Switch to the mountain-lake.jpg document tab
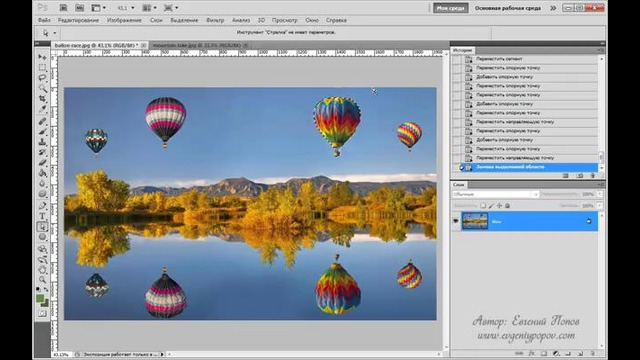This screenshot has height=360, width=640. click(x=196, y=45)
